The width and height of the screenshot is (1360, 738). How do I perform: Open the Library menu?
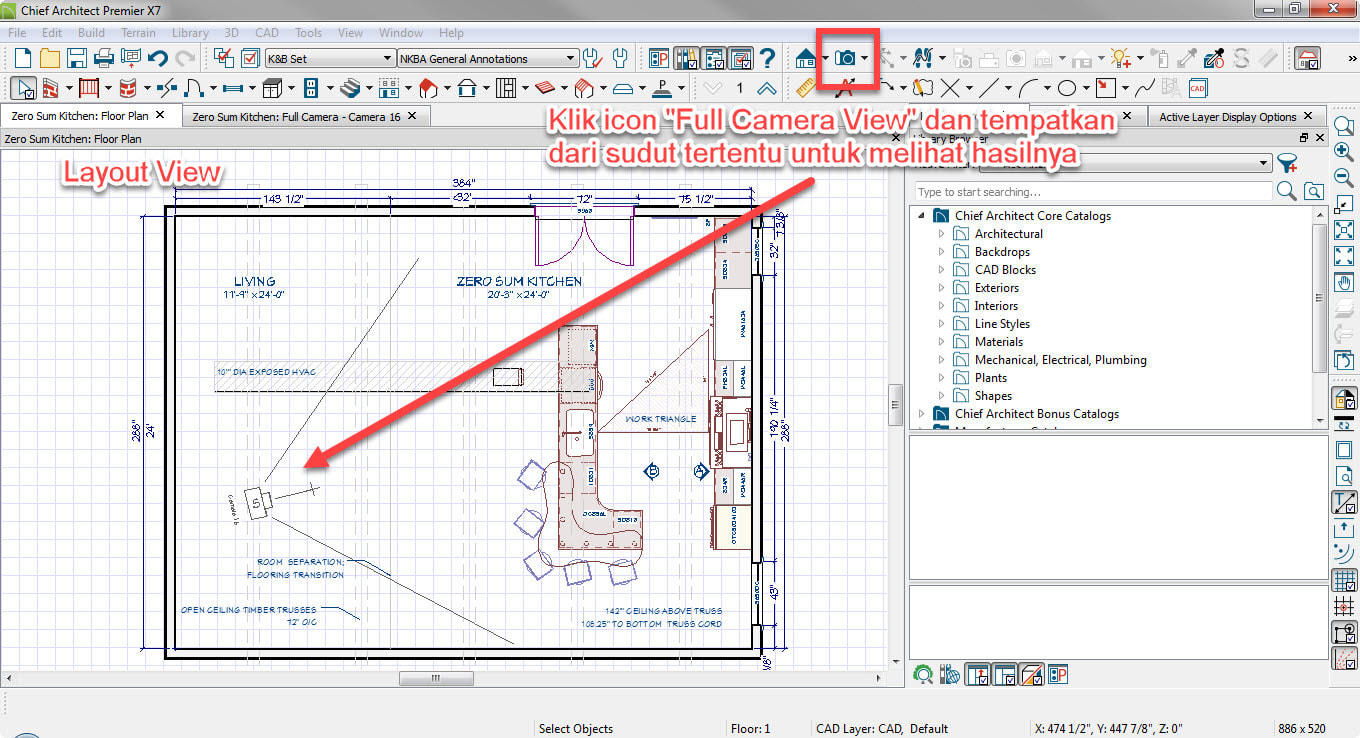pyautogui.click(x=190, y=33)
